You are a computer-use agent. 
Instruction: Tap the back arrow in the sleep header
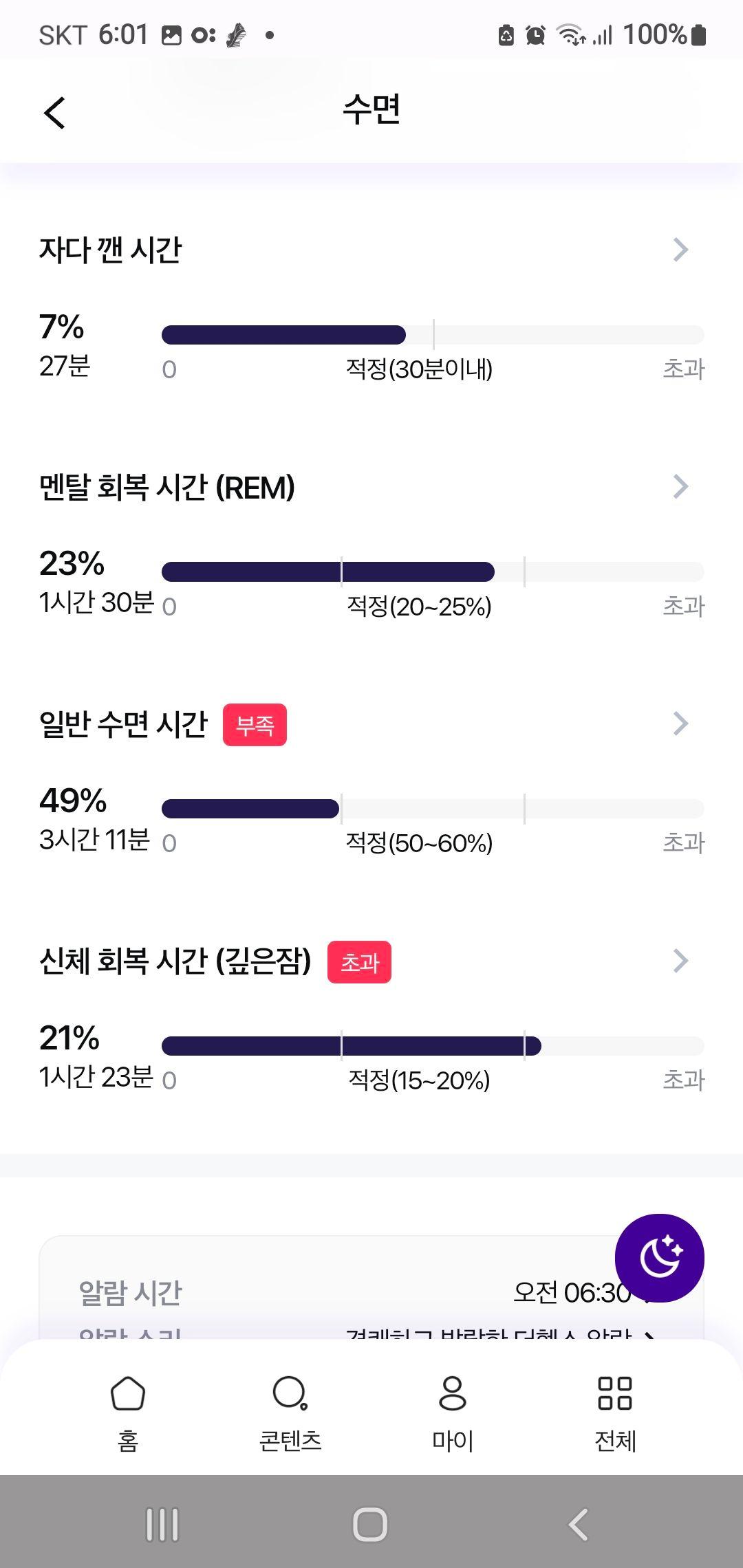click(x=54, y=112)
